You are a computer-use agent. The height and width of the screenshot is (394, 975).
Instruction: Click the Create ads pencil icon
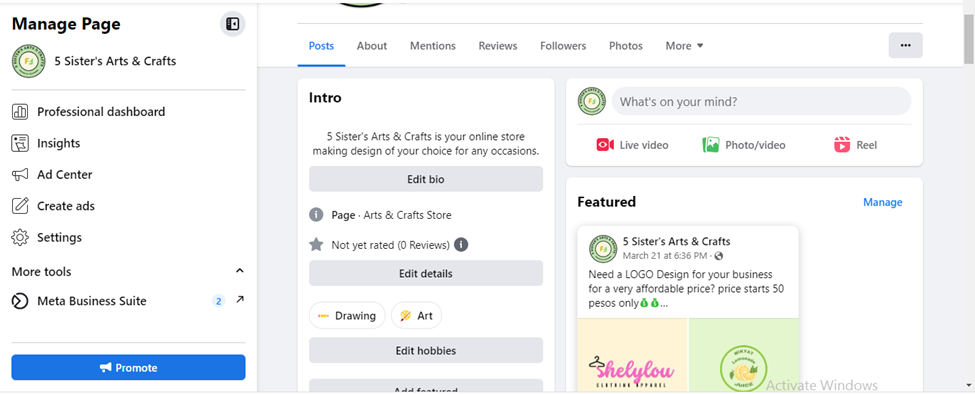(x=20, y=206)
